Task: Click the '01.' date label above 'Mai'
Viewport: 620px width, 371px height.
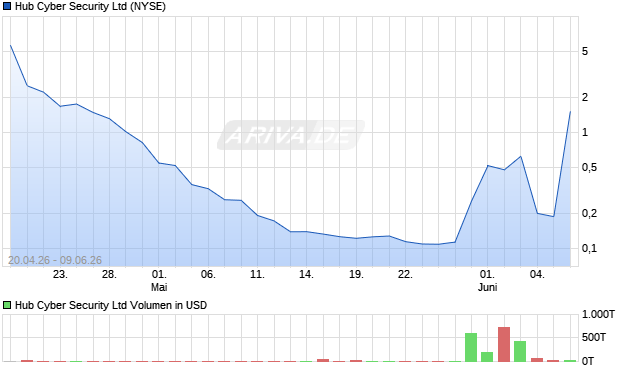Action: click(x=159, y=274)
